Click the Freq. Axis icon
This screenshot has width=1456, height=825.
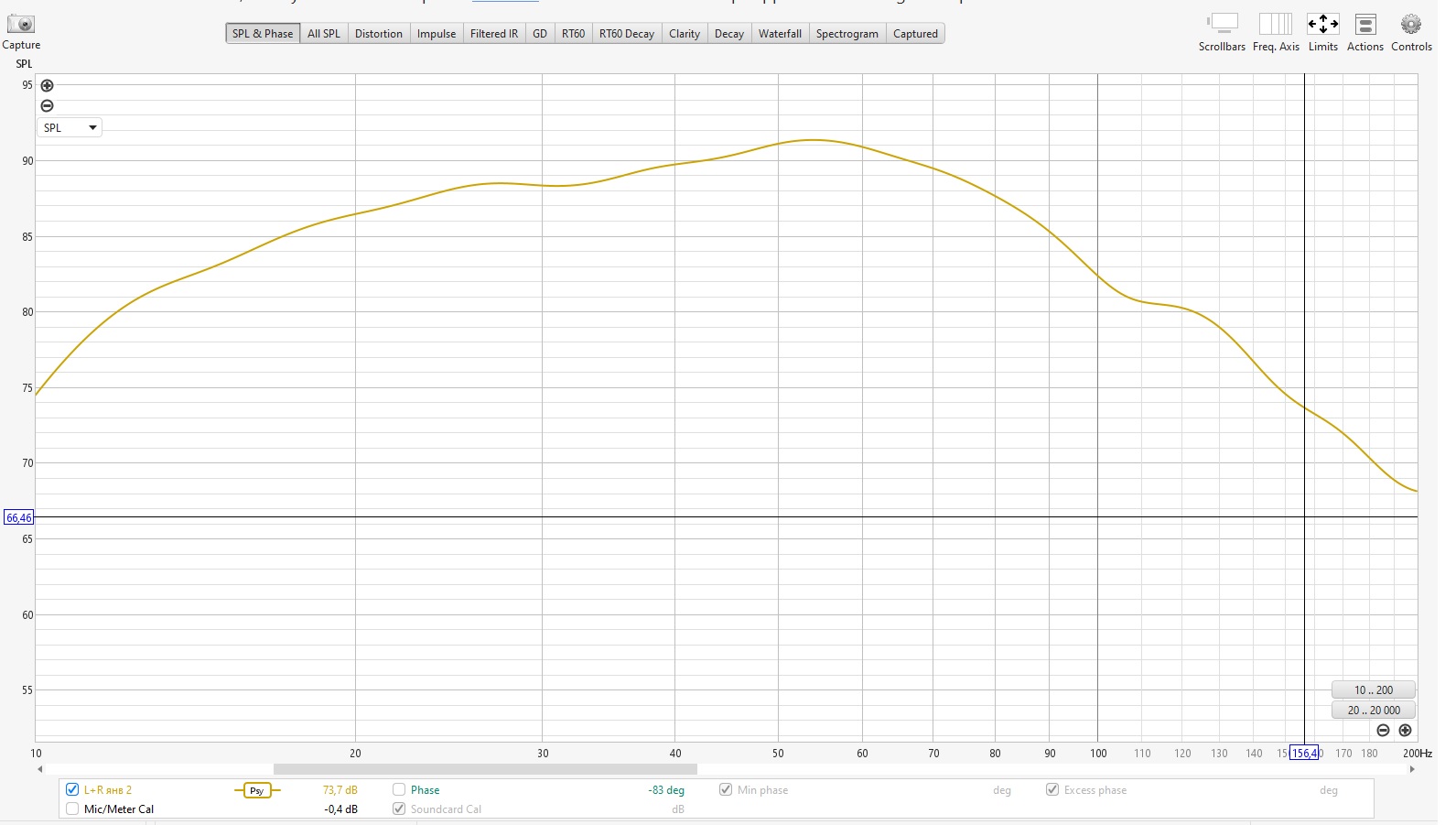click(x=1276, y=24)
